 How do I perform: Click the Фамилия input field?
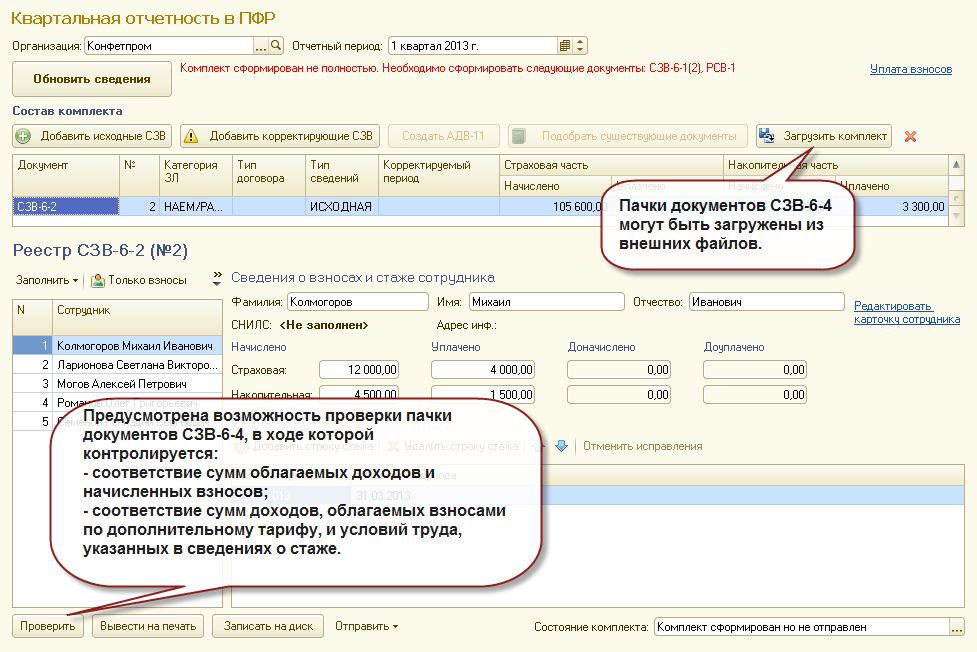[358, 302]
